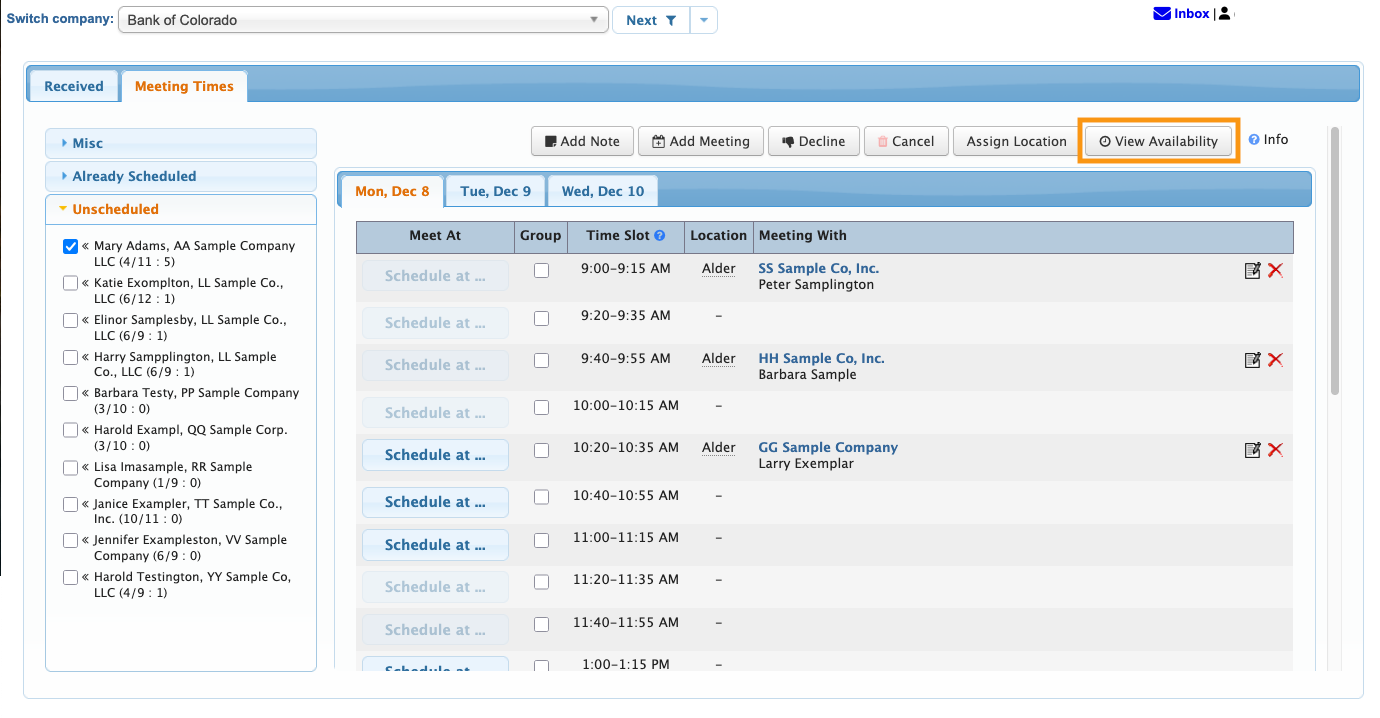The image size is (1380, 718).
Task: Click the Time Slot help icon
Action: pos(660,236)
